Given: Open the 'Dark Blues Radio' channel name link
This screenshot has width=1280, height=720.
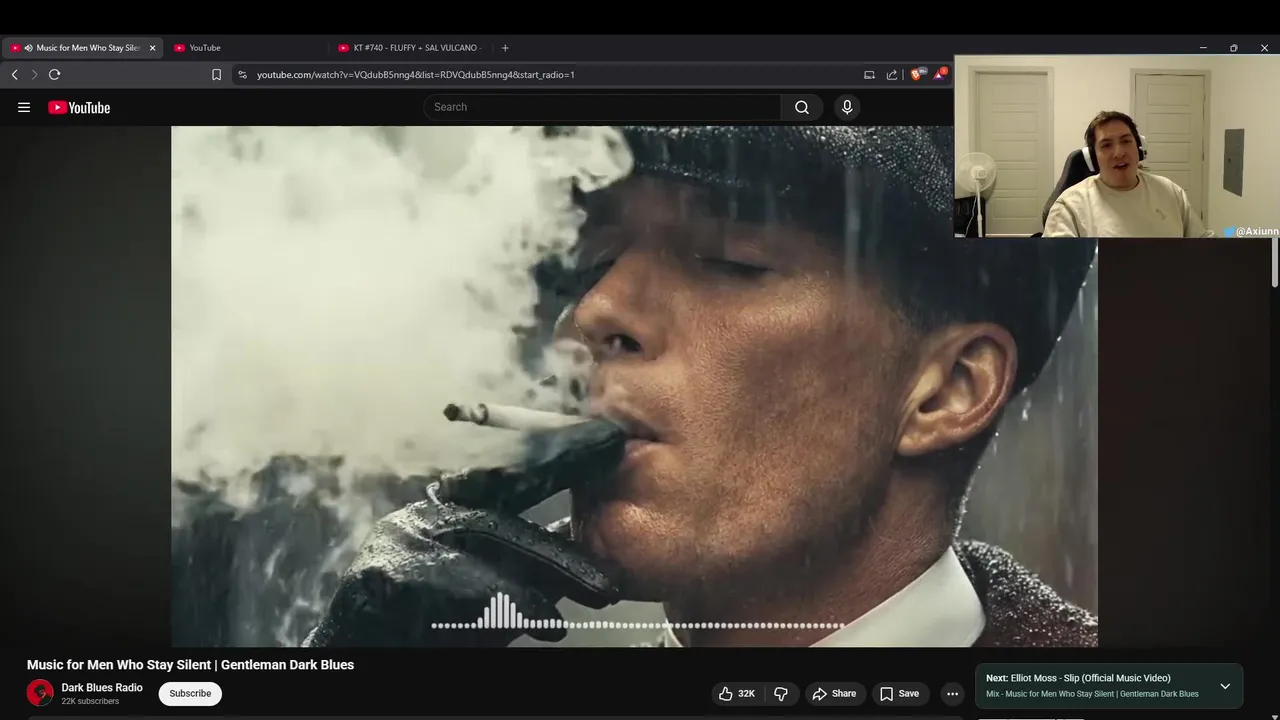Looking at the screenshot, I should [102, 688].
